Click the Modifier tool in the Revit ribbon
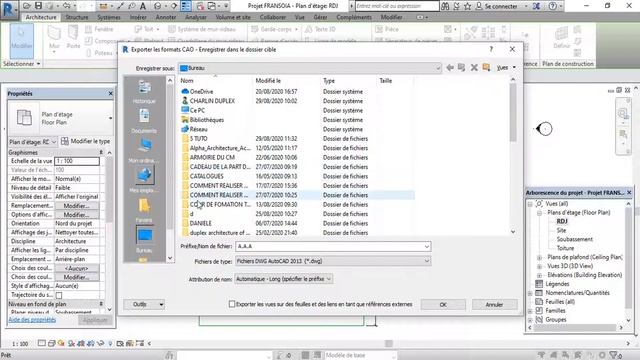The height and width of the screenshot is (360, 640). point(22,41)
